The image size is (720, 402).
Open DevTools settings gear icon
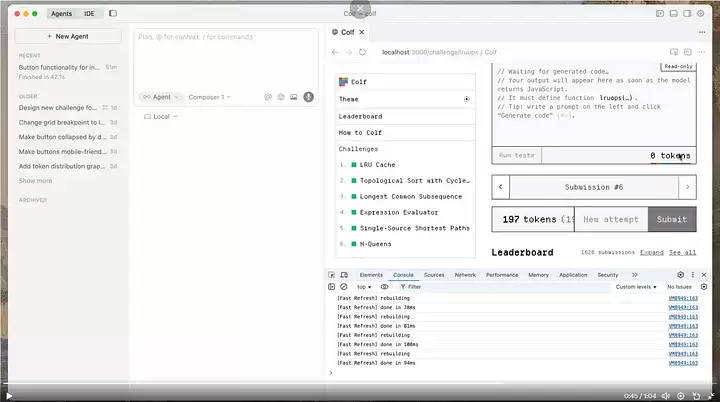[680, 274]
